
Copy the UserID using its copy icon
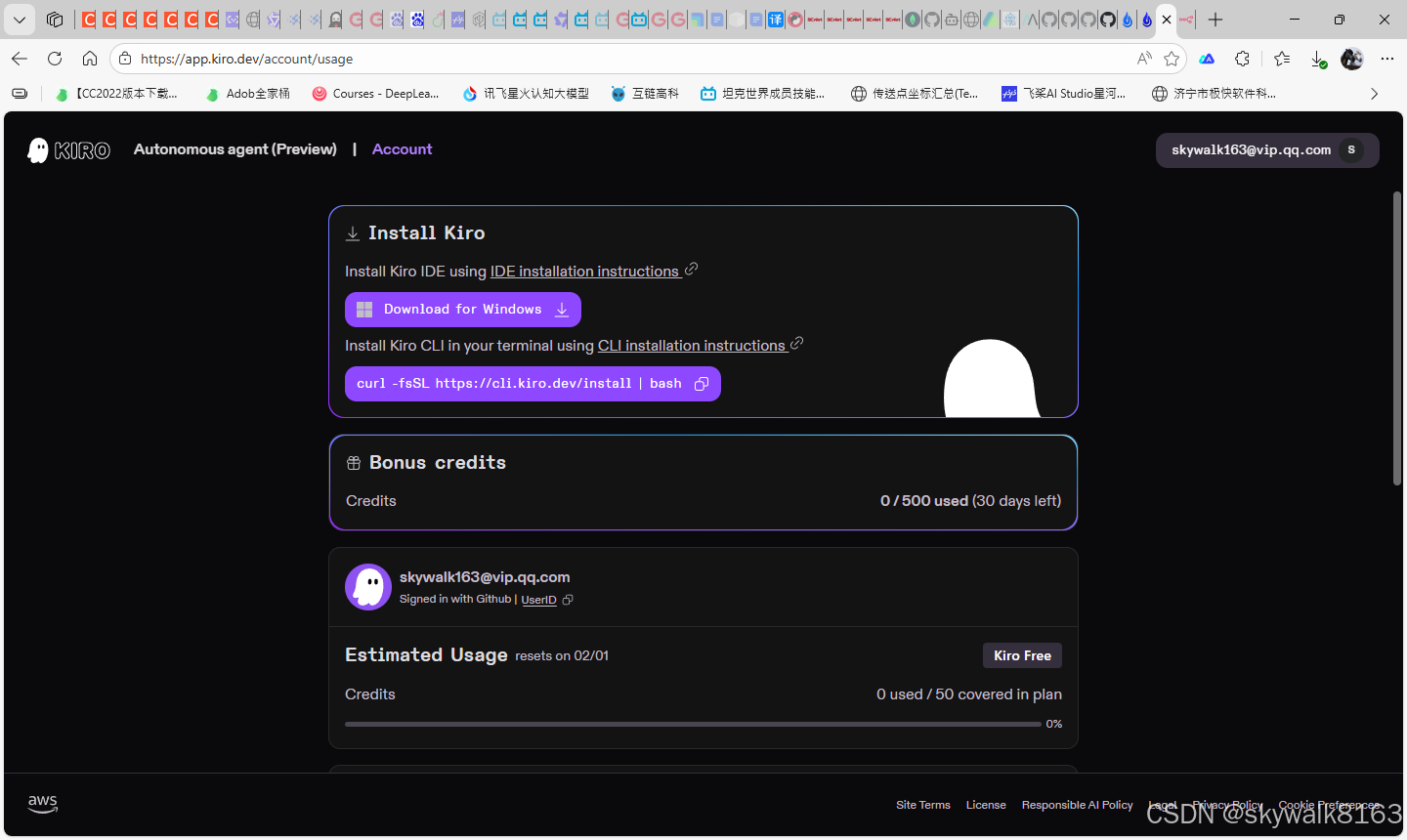[x=568, y=600]
